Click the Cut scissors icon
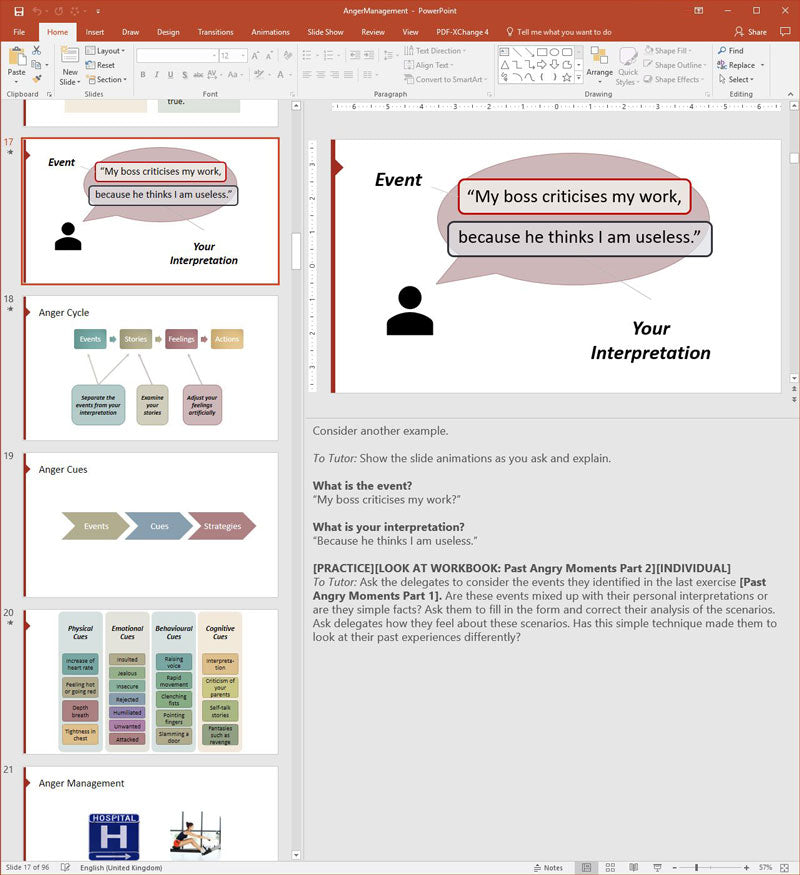 coord(36,51)
